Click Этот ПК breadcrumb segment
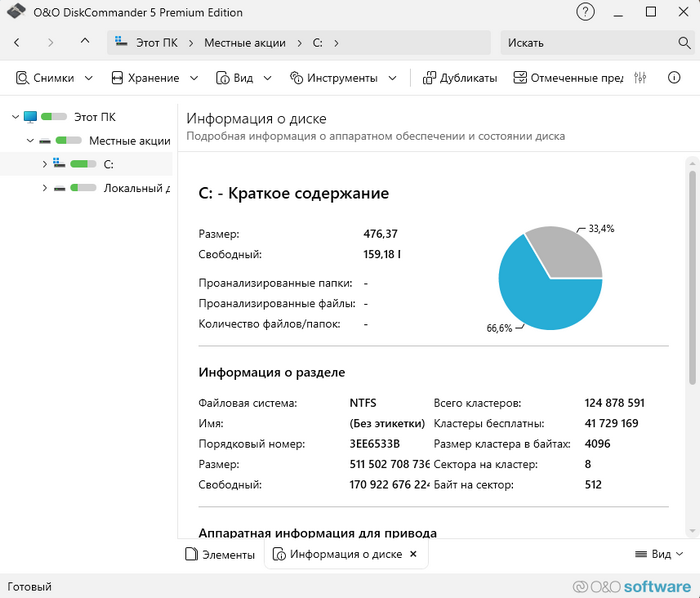Viewport: 700px width, 598px height. (x=157, y=43)
